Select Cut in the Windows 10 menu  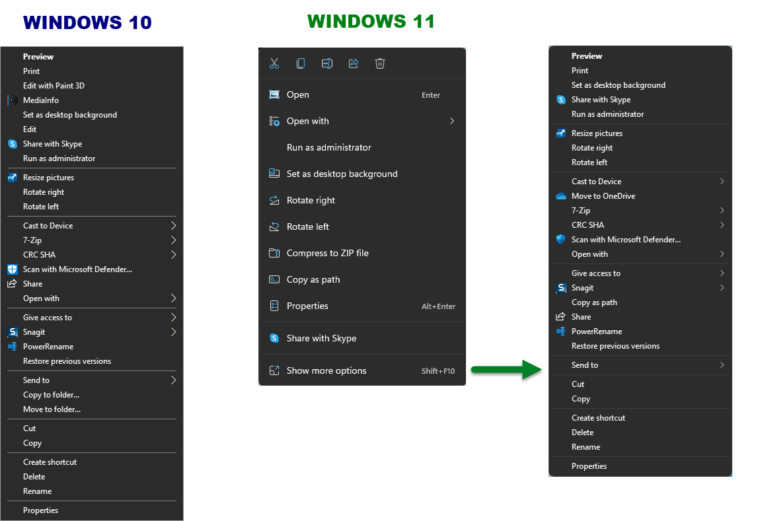click(x=29, y=428)
